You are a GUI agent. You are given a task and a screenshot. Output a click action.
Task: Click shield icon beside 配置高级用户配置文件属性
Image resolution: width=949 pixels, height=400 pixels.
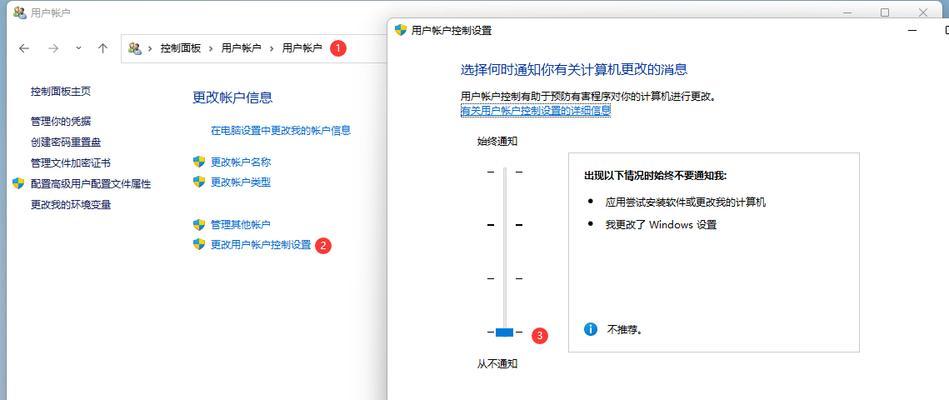point(18,183)
